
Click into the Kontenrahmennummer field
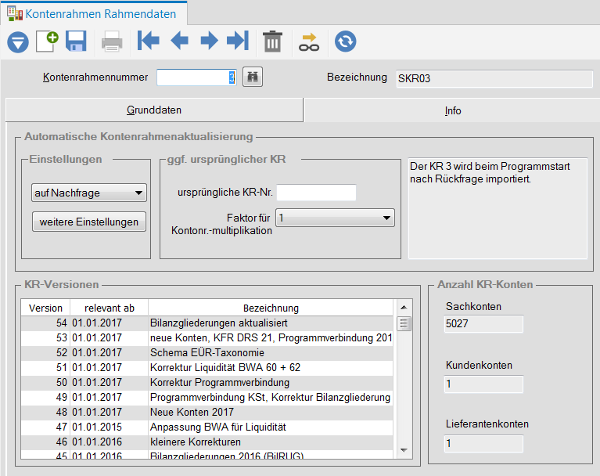[x=196, y=78]
